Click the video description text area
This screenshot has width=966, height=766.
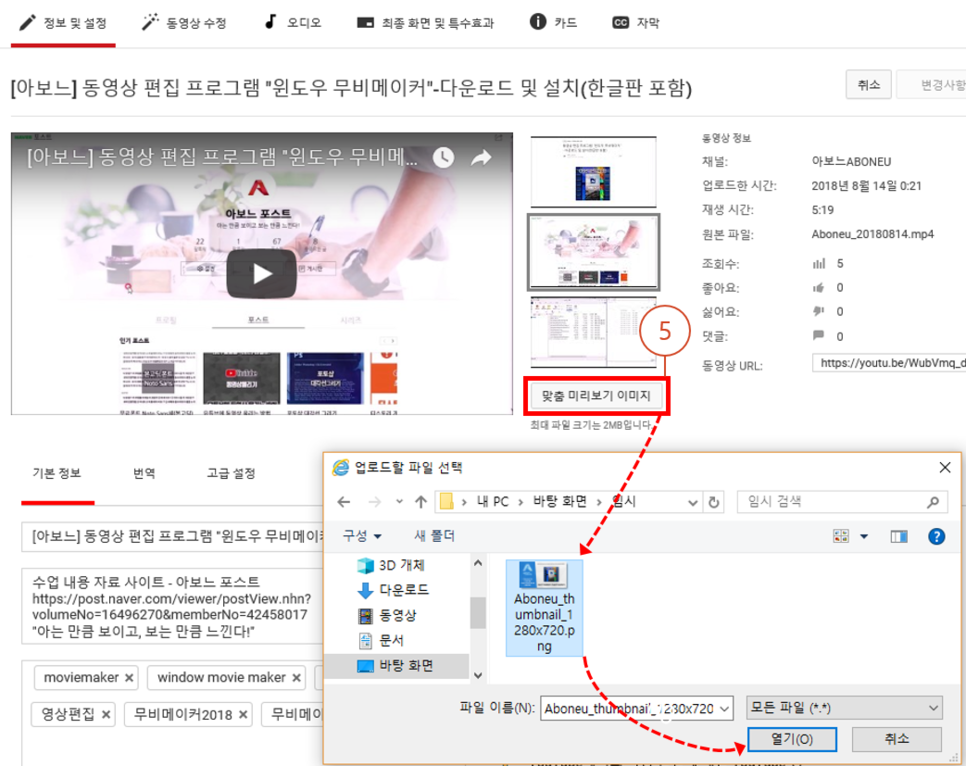(x=172, y=606)
